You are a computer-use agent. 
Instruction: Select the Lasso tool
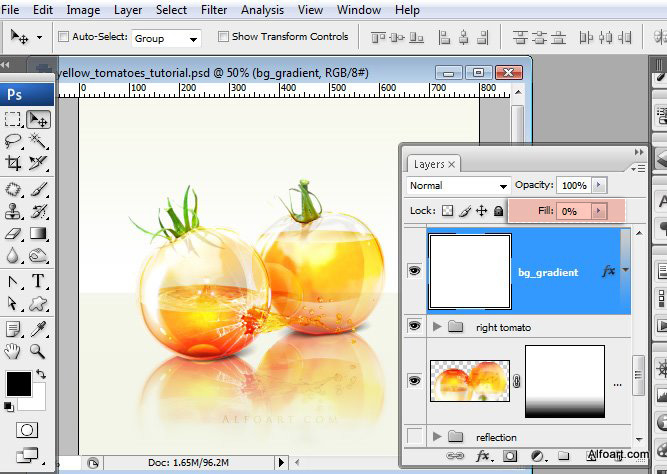13,140
